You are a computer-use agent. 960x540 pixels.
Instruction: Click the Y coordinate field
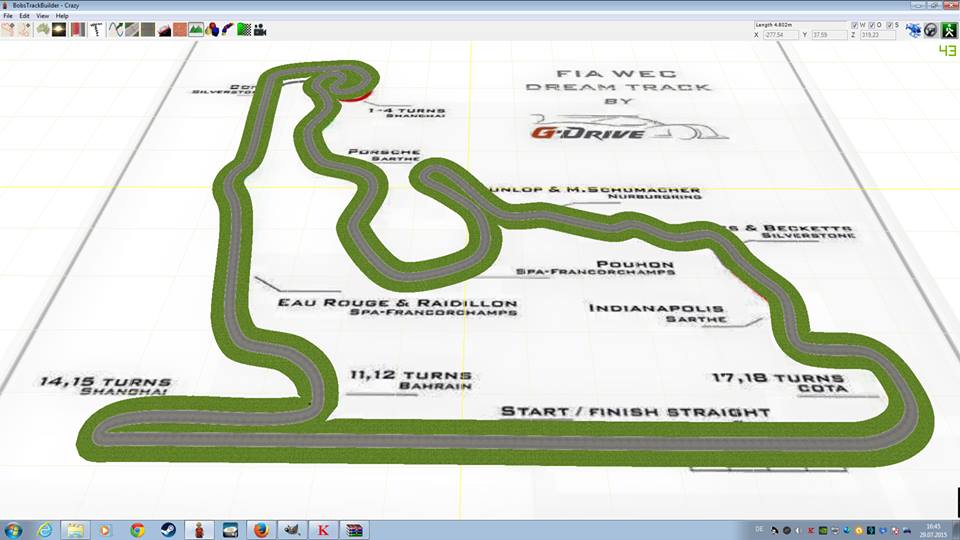click(x=829, y=35)
